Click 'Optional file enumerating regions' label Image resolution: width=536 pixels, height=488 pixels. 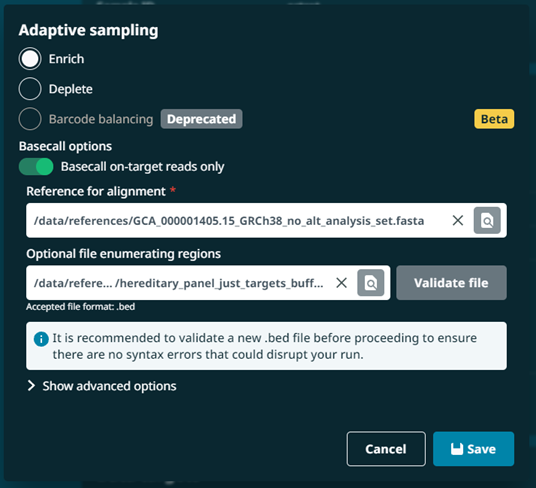[x=123, y=254]
